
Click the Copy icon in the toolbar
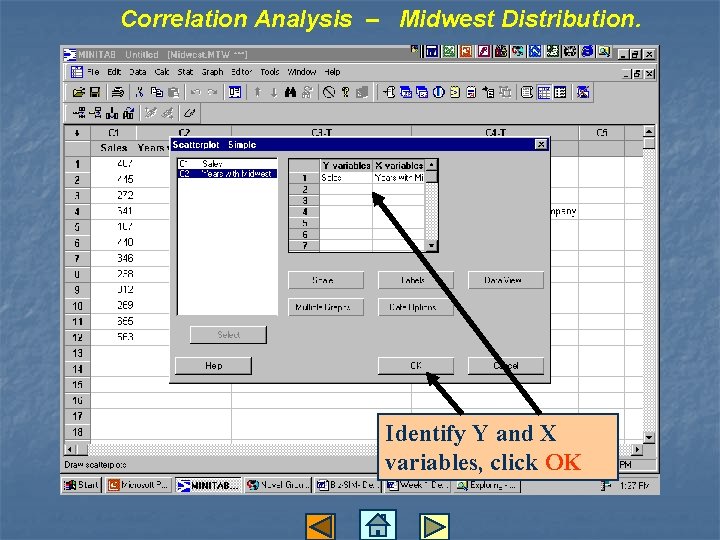(x=157, y=92)
